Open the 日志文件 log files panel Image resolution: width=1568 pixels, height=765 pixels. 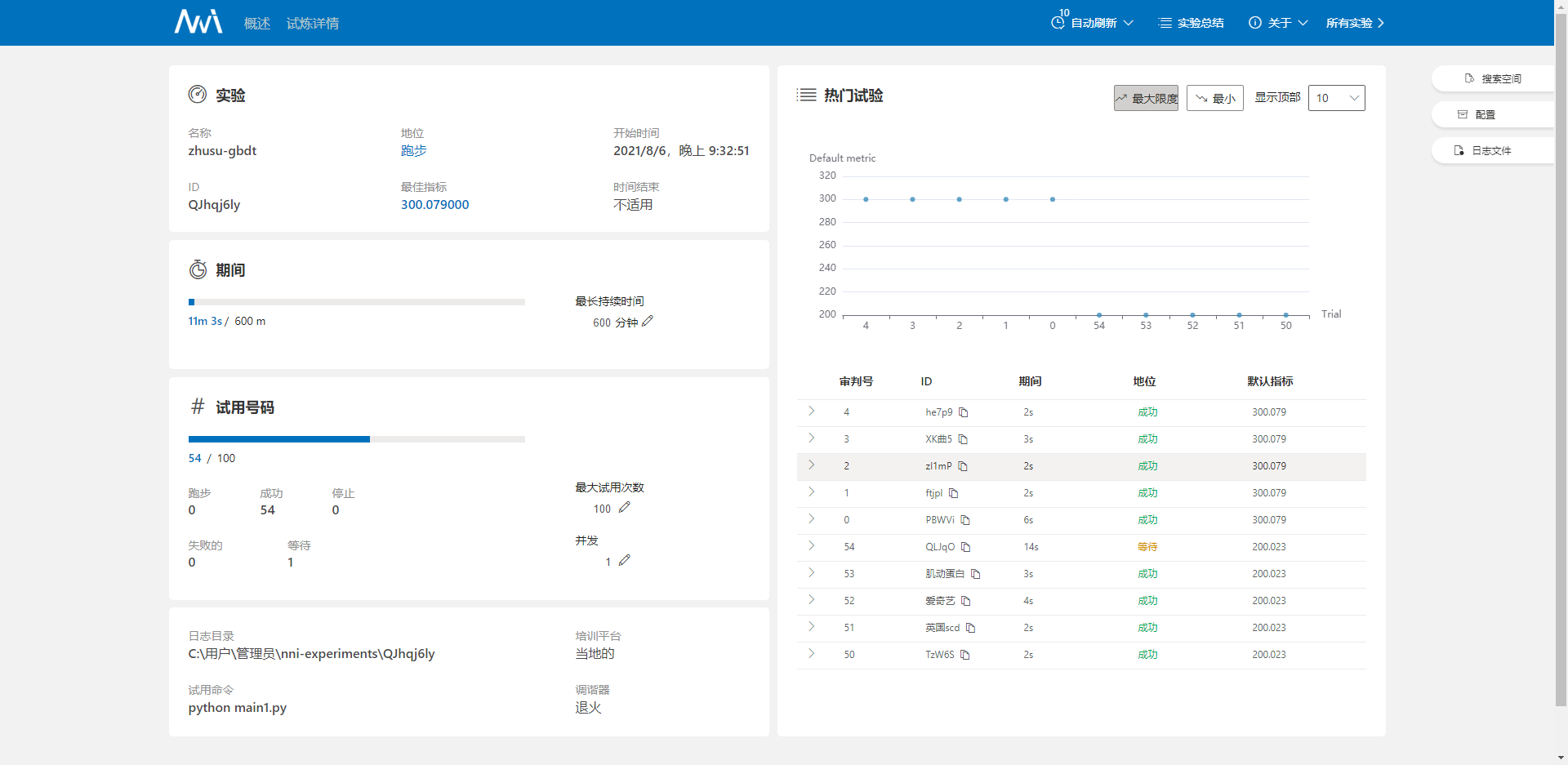click(1493, 150)
